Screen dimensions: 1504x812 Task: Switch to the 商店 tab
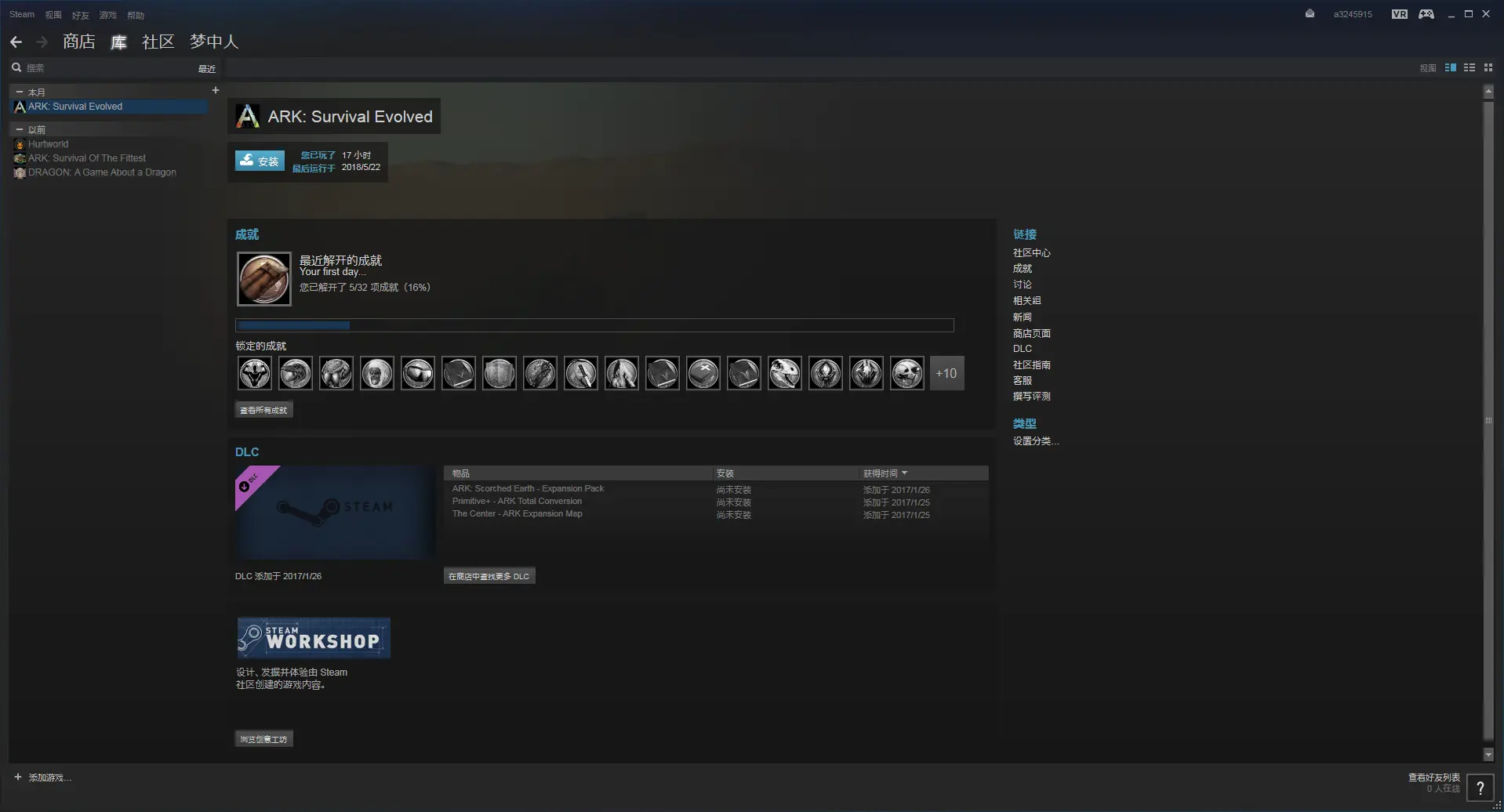(x=79, y=42)
